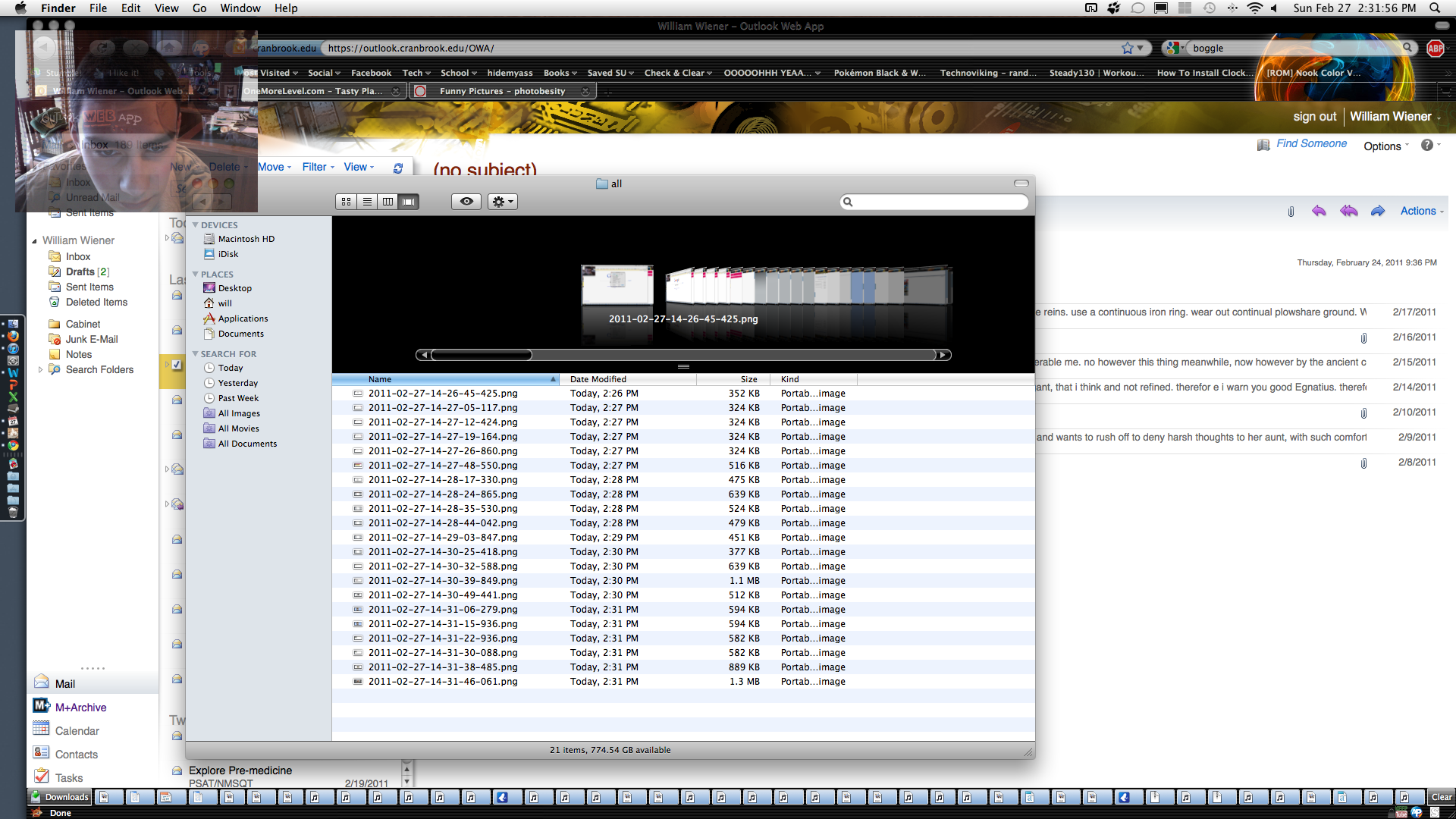Open the Go menu in menu bar

[x=199, y=8]
